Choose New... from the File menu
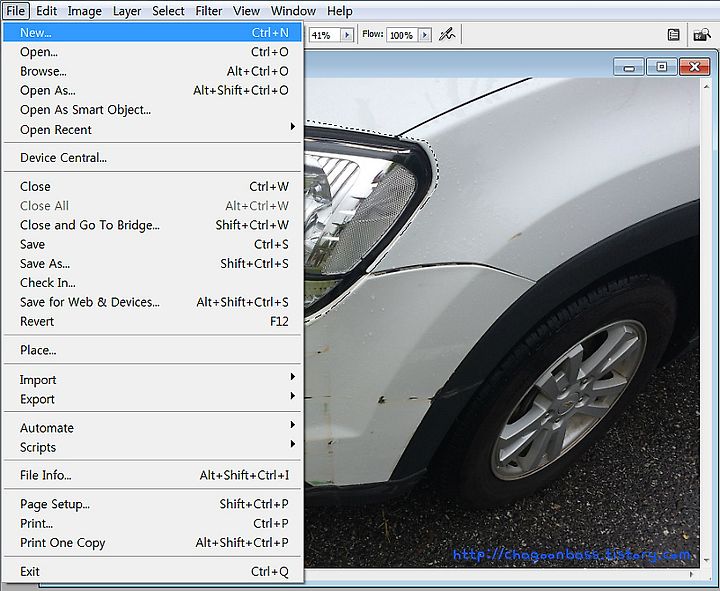 tap(152, 33)
